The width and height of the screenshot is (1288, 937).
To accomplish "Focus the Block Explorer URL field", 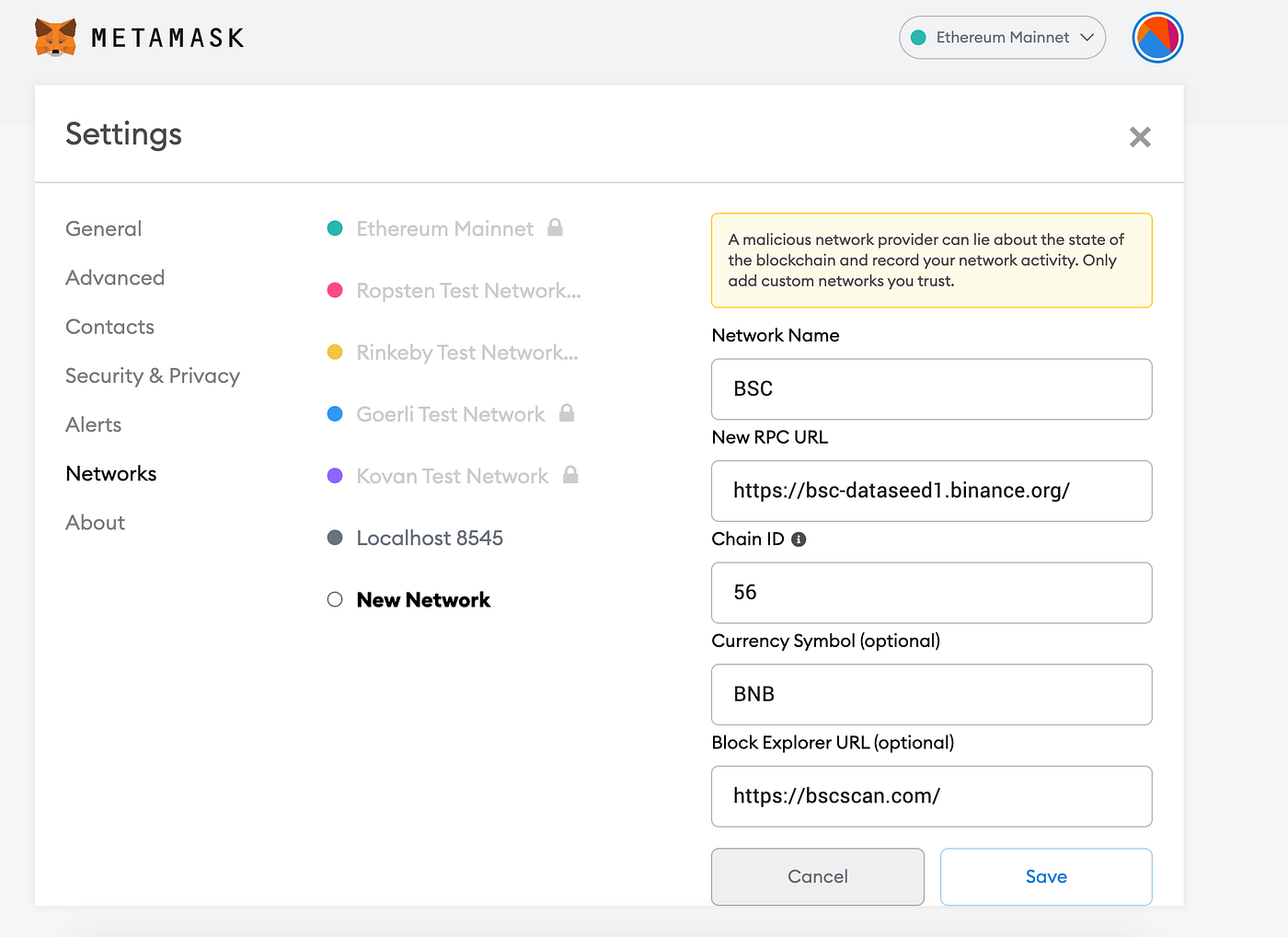I will click(932, 796).
